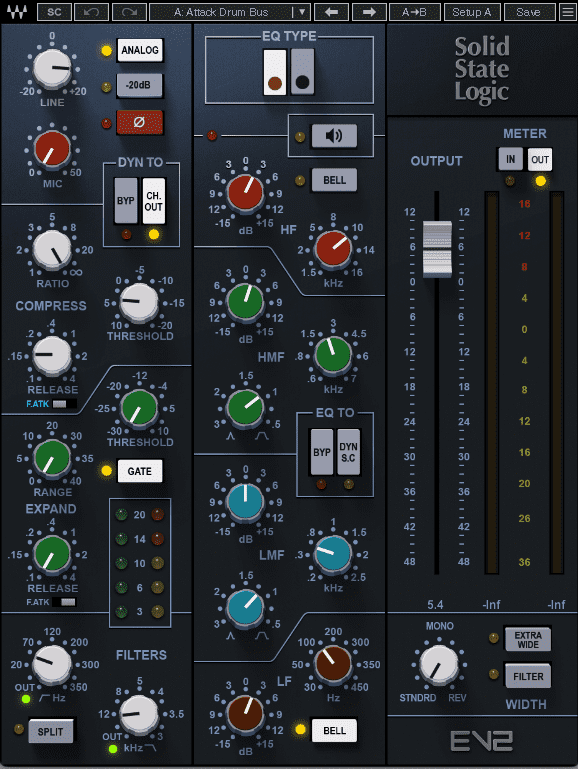Click the A→B copy button
Viewport: 578px width, 769px height.
tap(415, 12)
